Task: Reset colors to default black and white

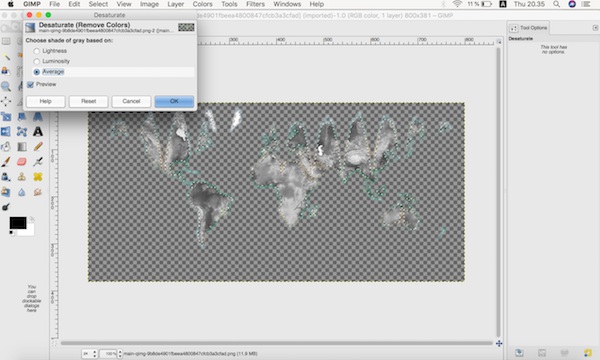Action: click(x=12, y=233)
